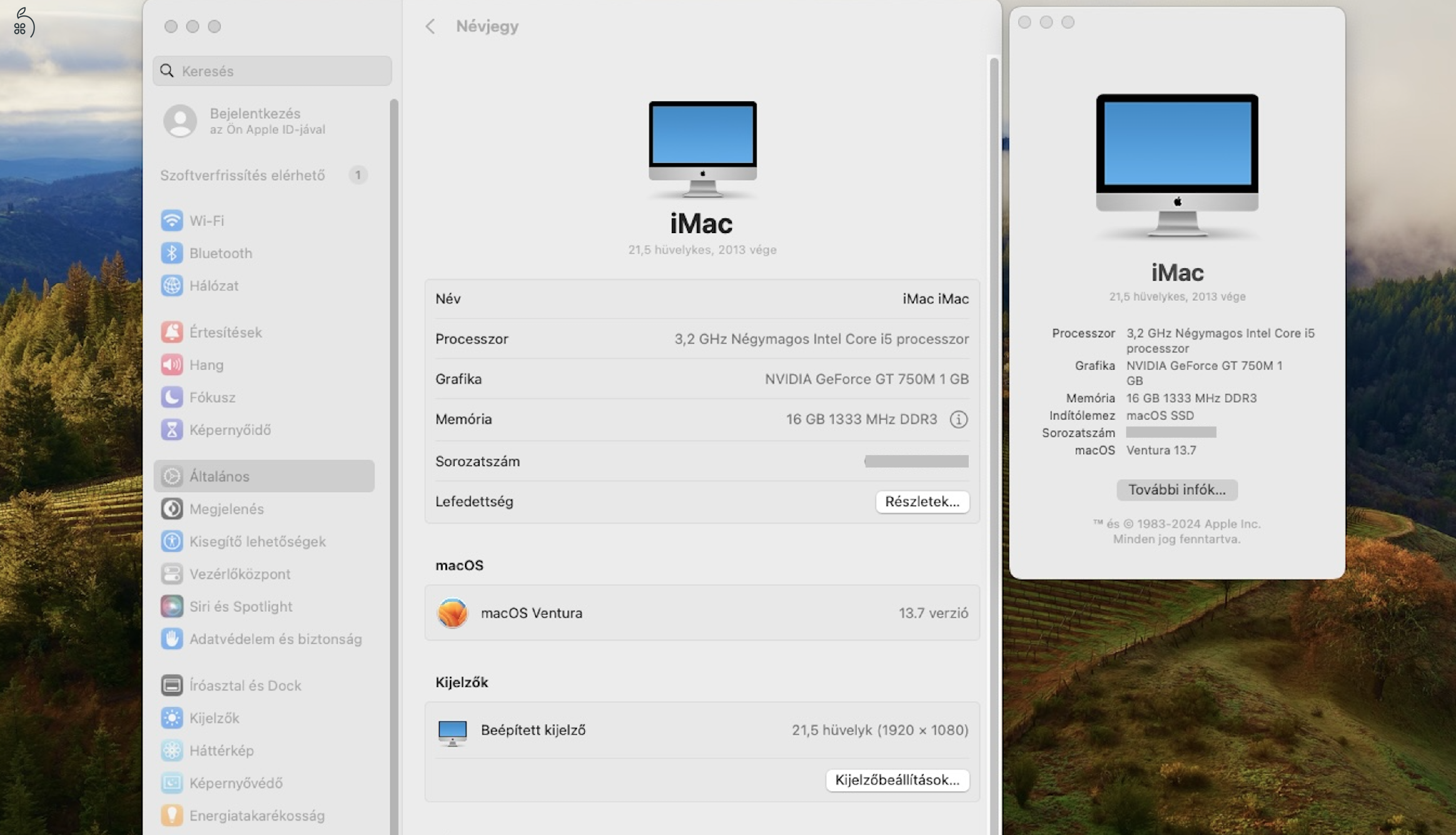Screen dimensions: 1456x835
Task: Click 21,5 hüvelyk (1920 × 1080) text
Action: click(880, 730)
